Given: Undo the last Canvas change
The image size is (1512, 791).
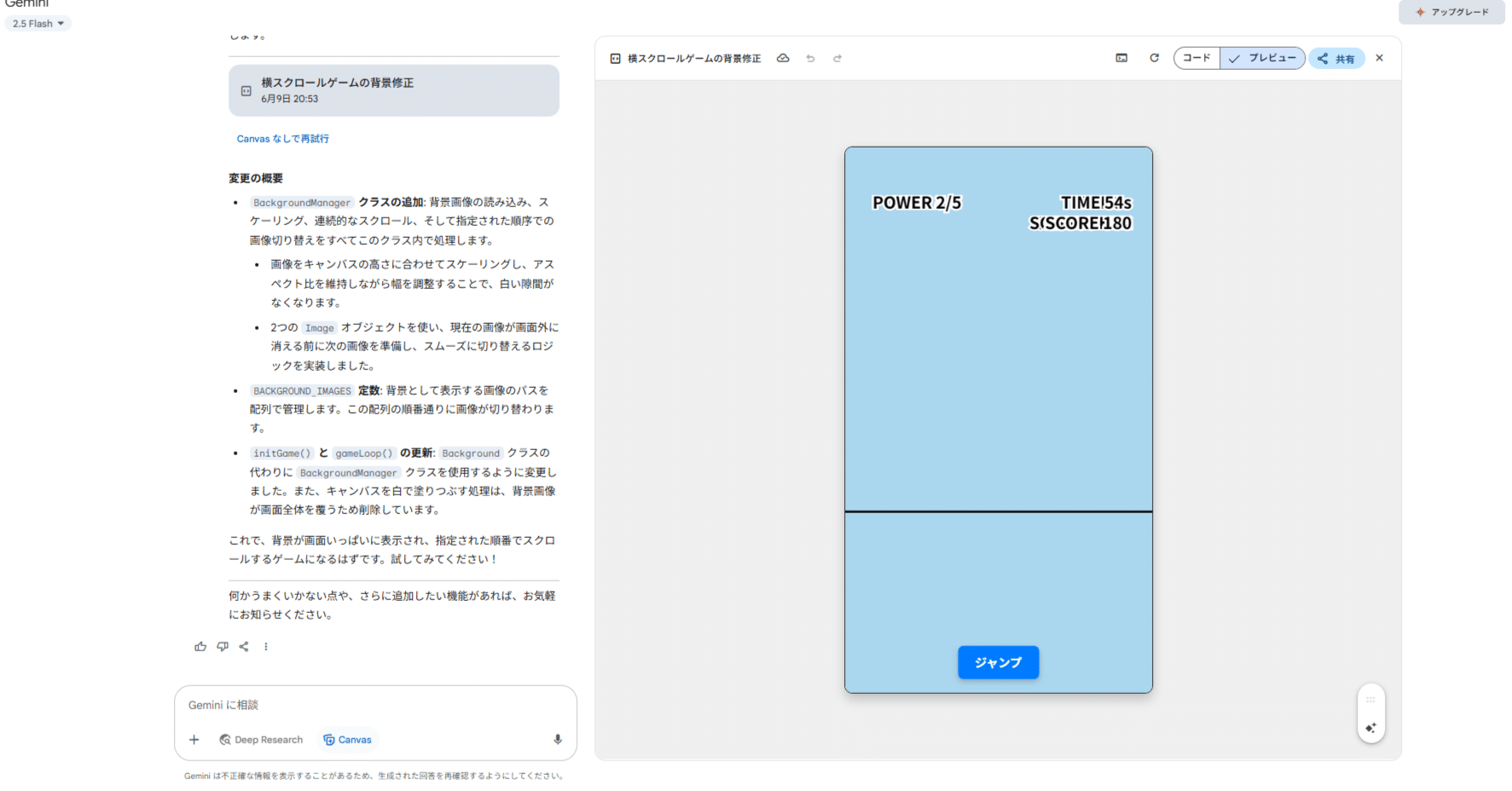Looking at the screenshot, I should [x=810, y=58].
